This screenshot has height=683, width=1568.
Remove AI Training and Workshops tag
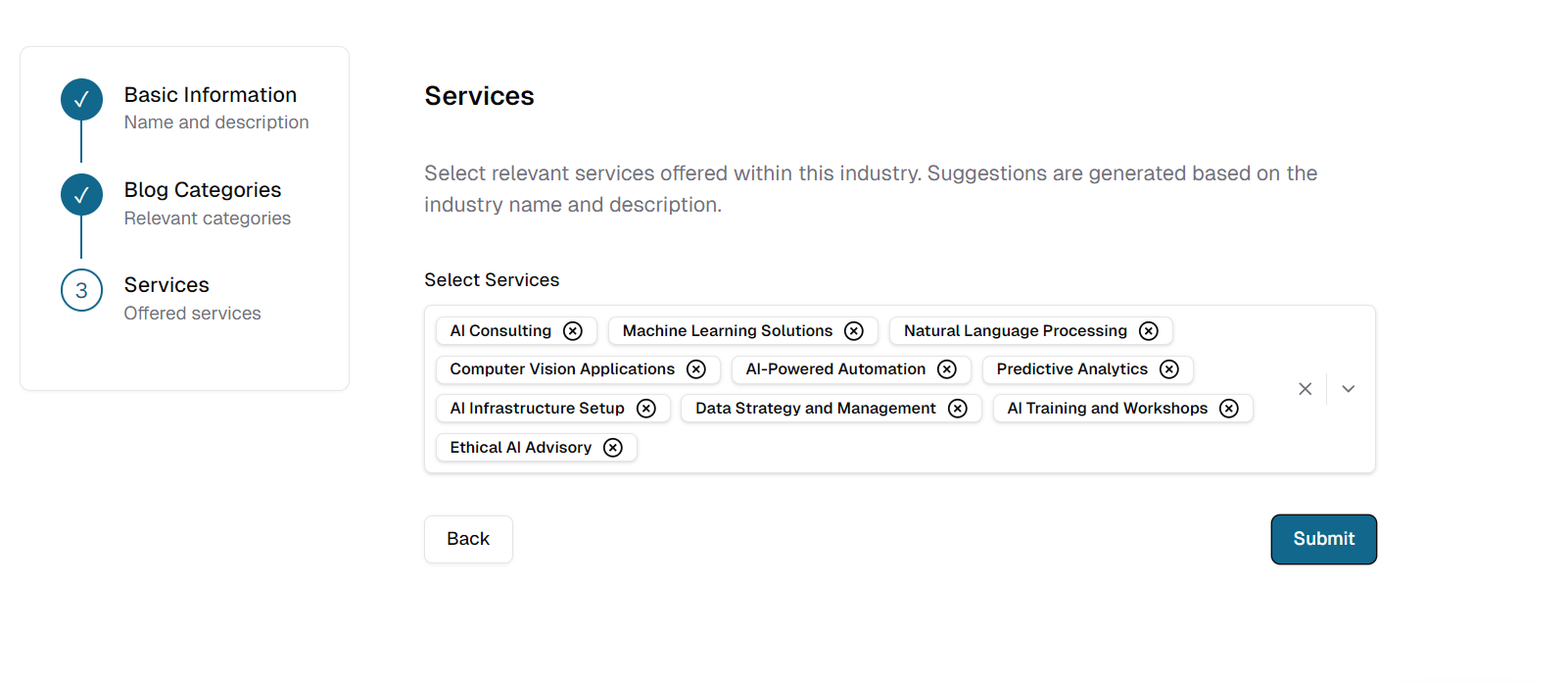1229,409
